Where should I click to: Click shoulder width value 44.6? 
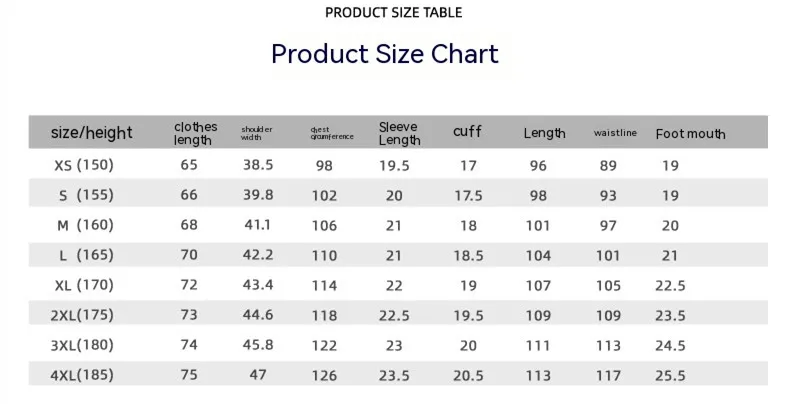[x=258, y=315]
